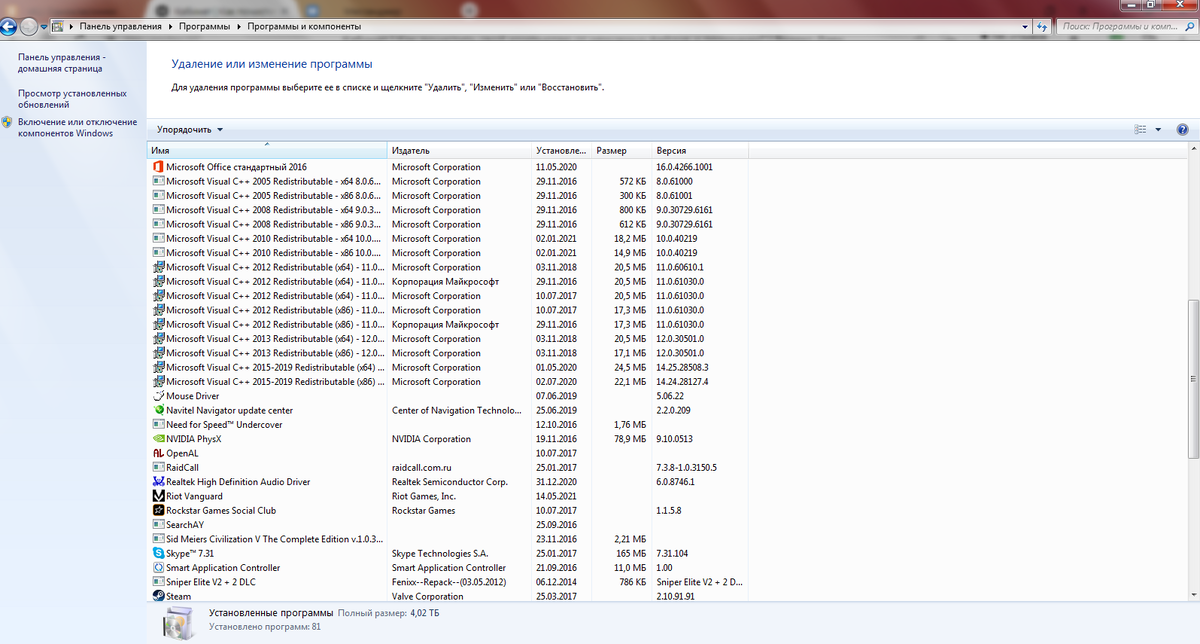Viewport: 1200px width, 644px height.
Task: Click version cell 14.25.28508.3
Action: [x=682, y=367]
